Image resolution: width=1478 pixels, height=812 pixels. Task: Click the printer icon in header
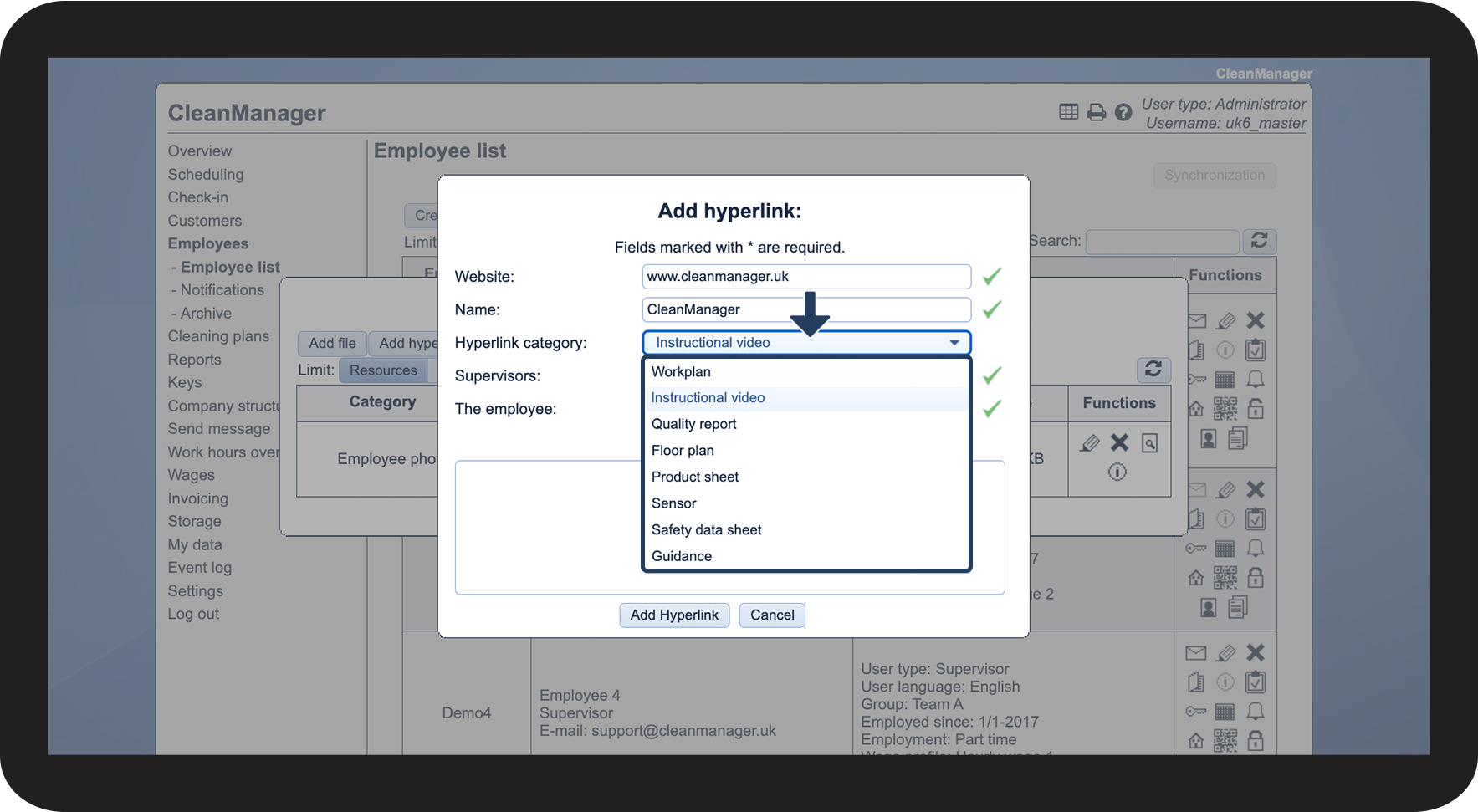1097,112
